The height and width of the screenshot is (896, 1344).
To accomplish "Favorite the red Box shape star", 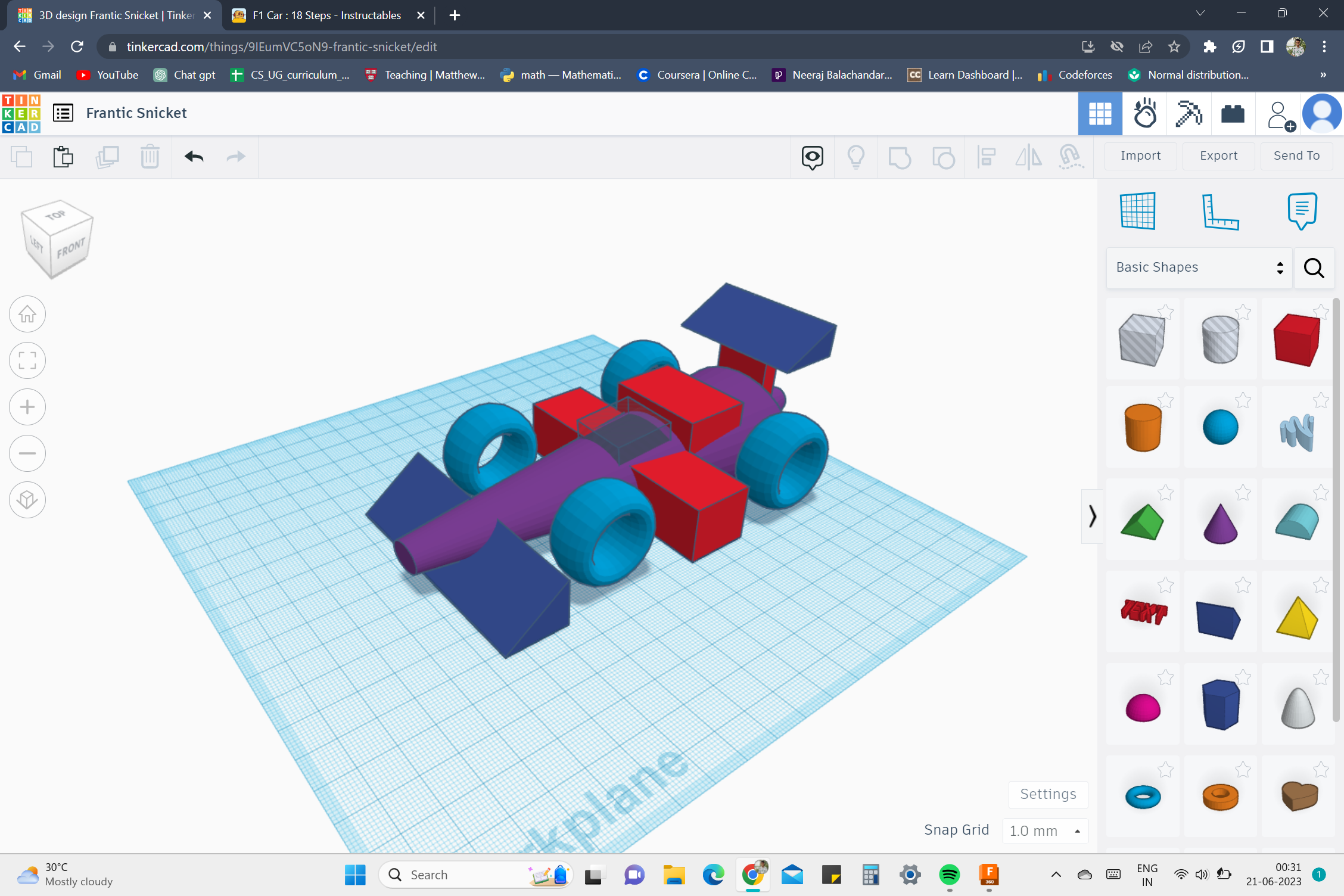I will pos(1320,311).
